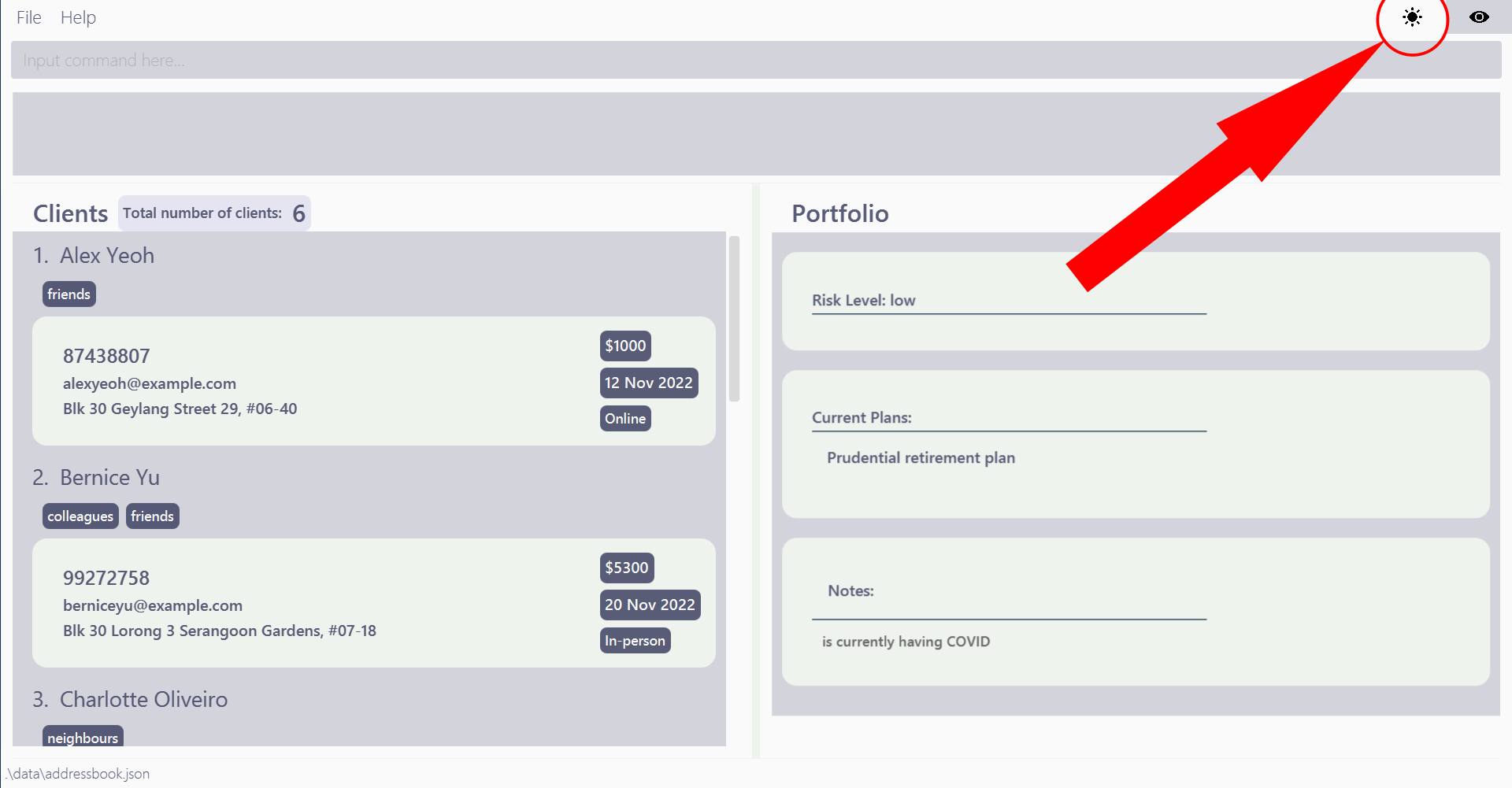
Task: Click the note 'is currently having COVID'
Action: click(x=906, y=641)
